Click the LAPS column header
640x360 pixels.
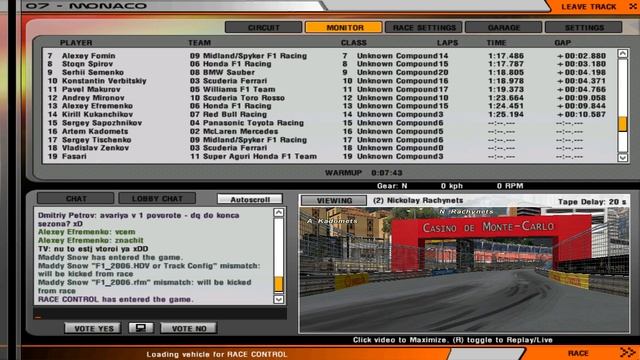click(447, 42)
